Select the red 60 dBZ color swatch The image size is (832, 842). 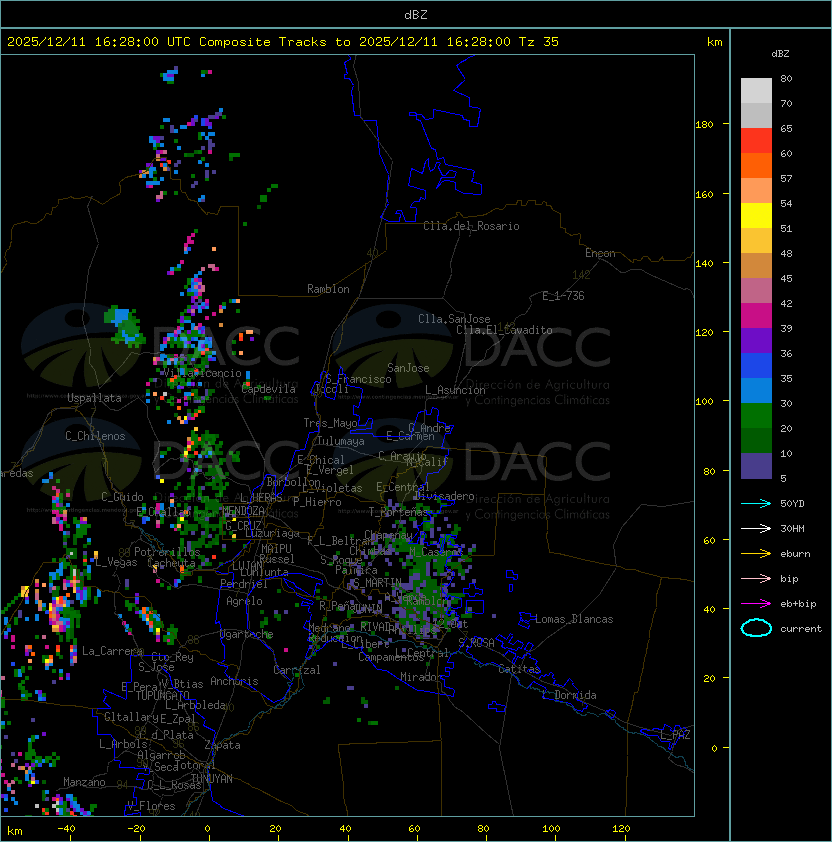pyautogui.click(x=756, y=141)
